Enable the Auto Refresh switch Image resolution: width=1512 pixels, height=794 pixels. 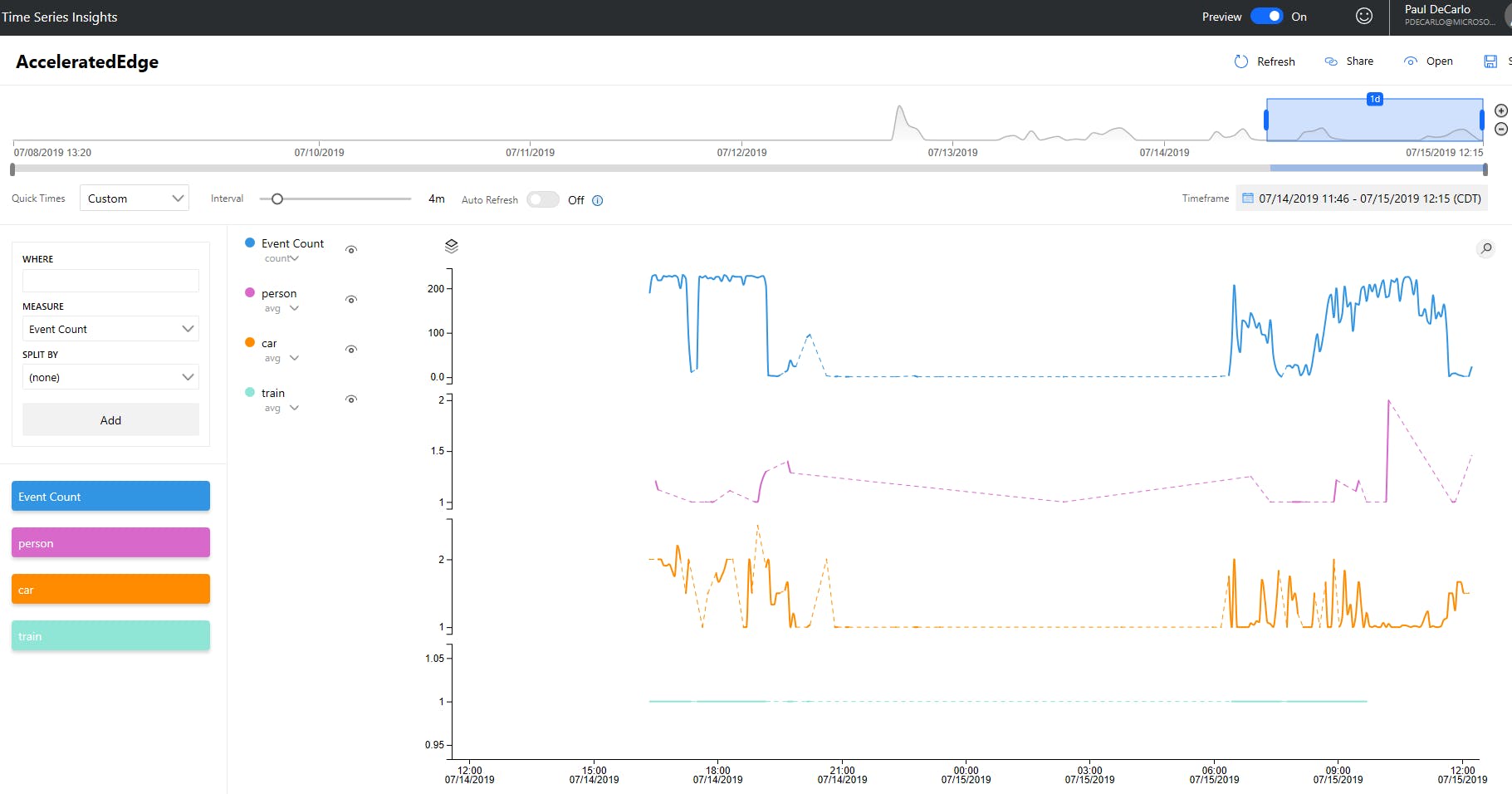(x=543, y=199)
